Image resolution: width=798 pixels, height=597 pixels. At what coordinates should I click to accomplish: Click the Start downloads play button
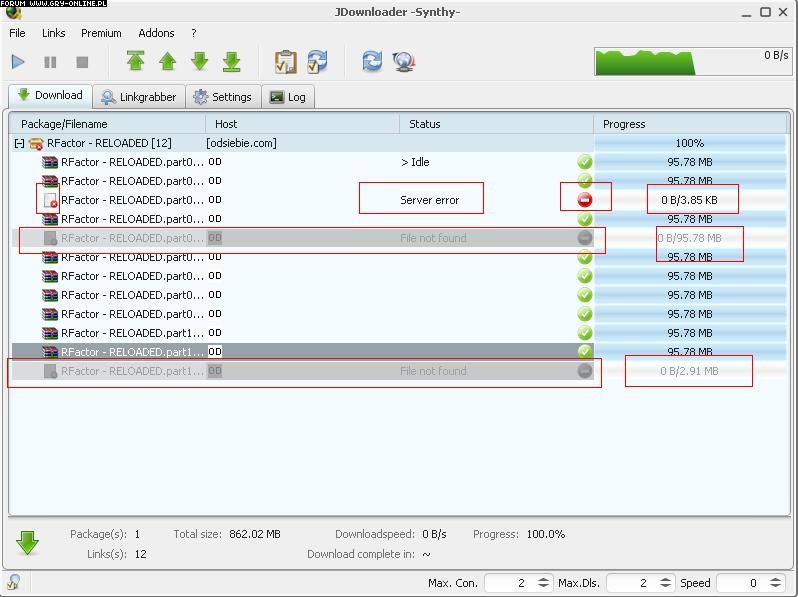click(x=18, y=62)
